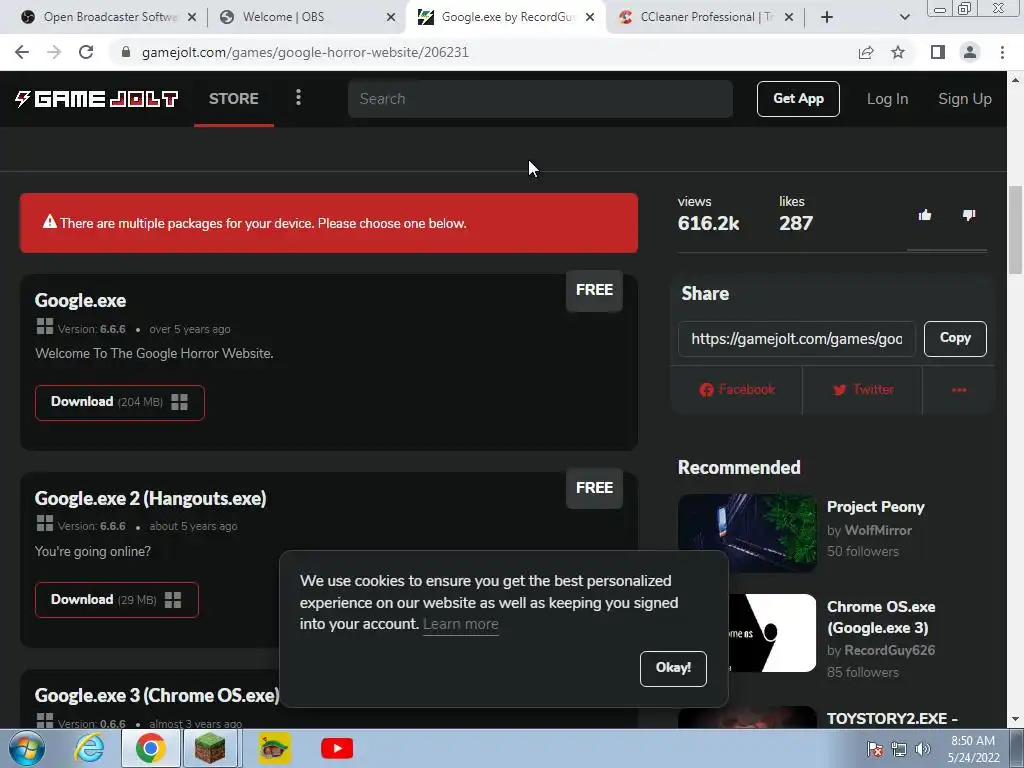Click the Action Center flag tray icon
The height and width of the screenshot is (768, 1024).
point(875,749)
